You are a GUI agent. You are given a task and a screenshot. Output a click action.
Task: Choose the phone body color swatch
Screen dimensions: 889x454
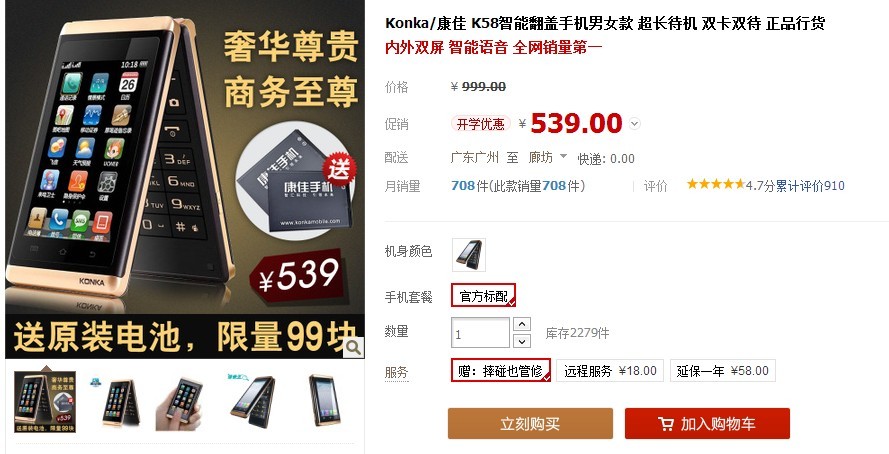(x=469, y=254)
